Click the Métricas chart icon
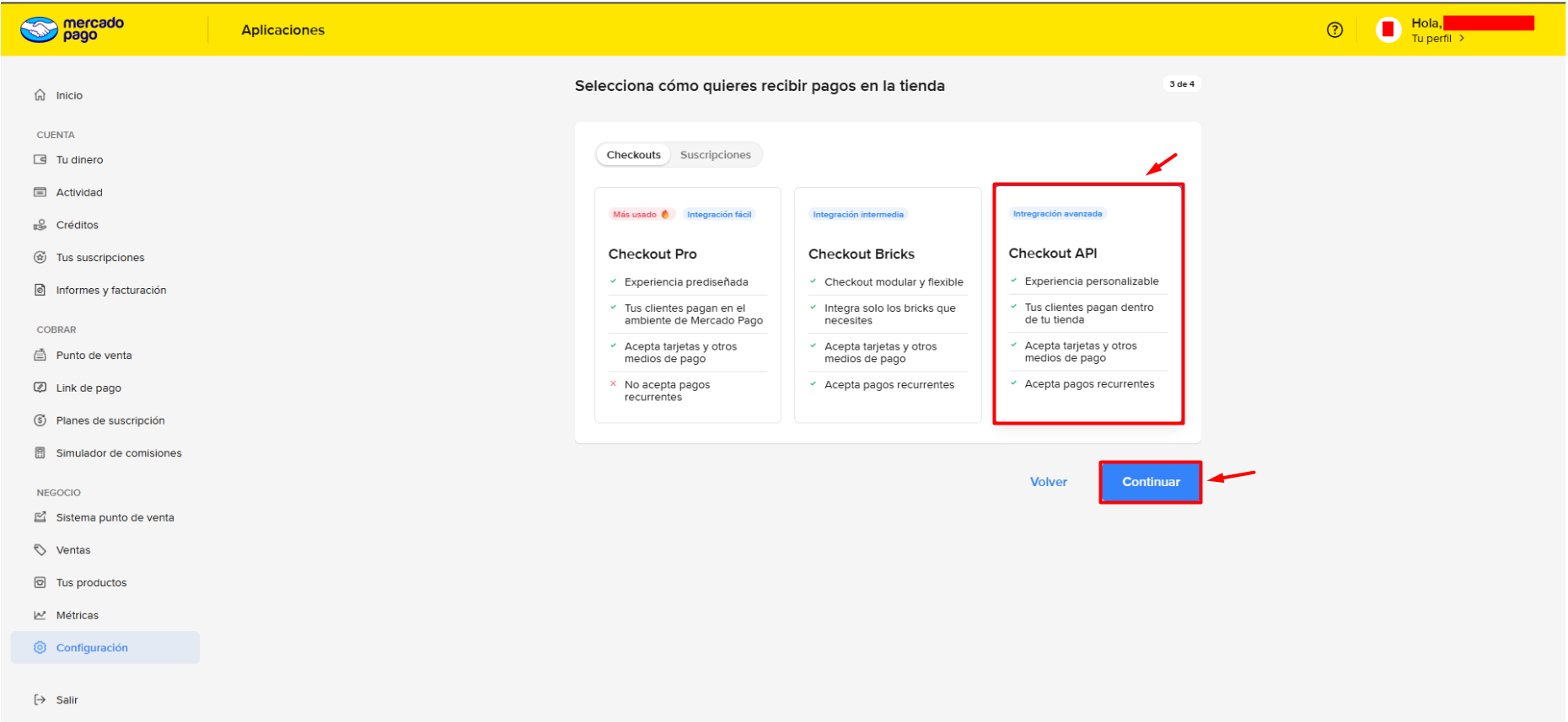The image size is (1568, 722). [x=40, y=615]
